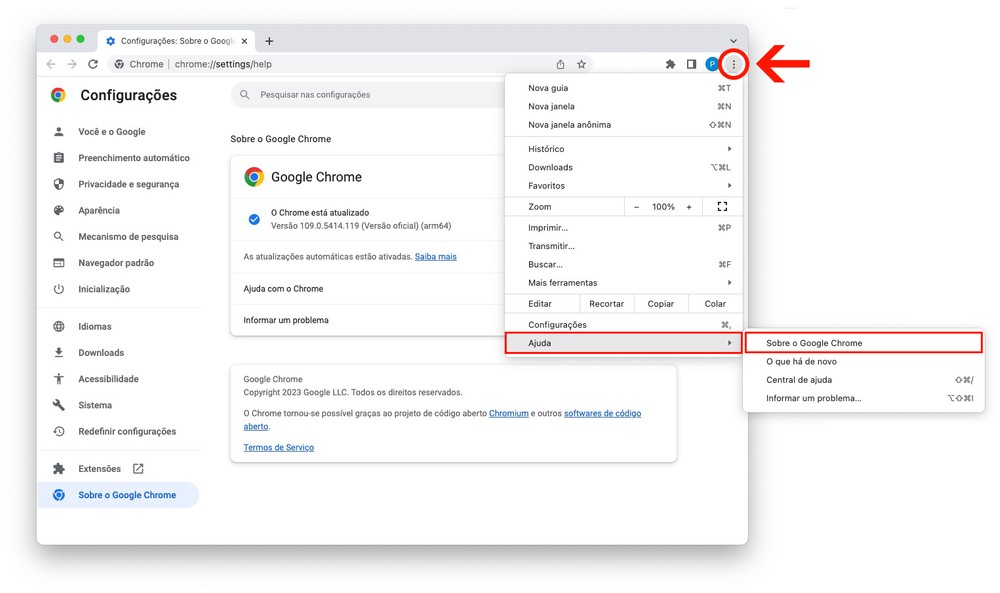Click the Saiba mais link
Image resolution: width=1000 pixels, height=593 pixels.
(x=436, y=256)
